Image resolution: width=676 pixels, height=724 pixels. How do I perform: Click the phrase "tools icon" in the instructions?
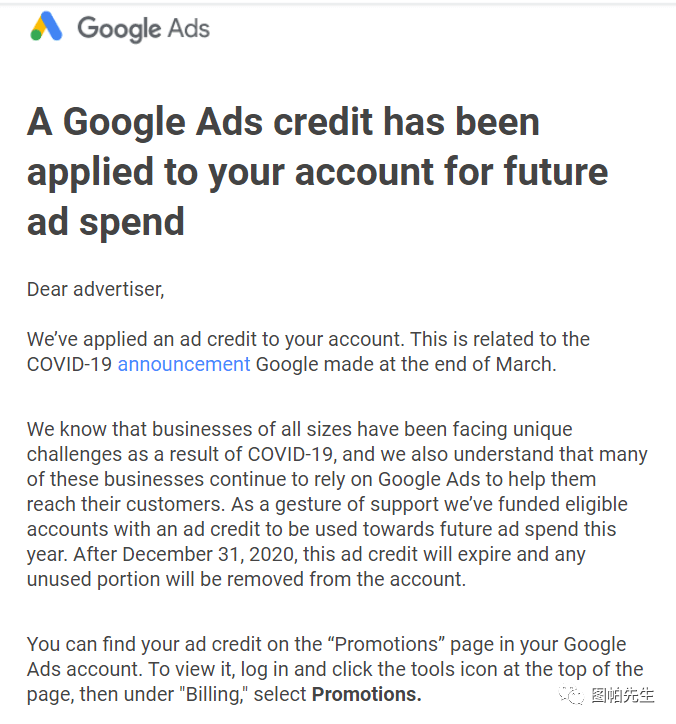(x=454, y=670)
